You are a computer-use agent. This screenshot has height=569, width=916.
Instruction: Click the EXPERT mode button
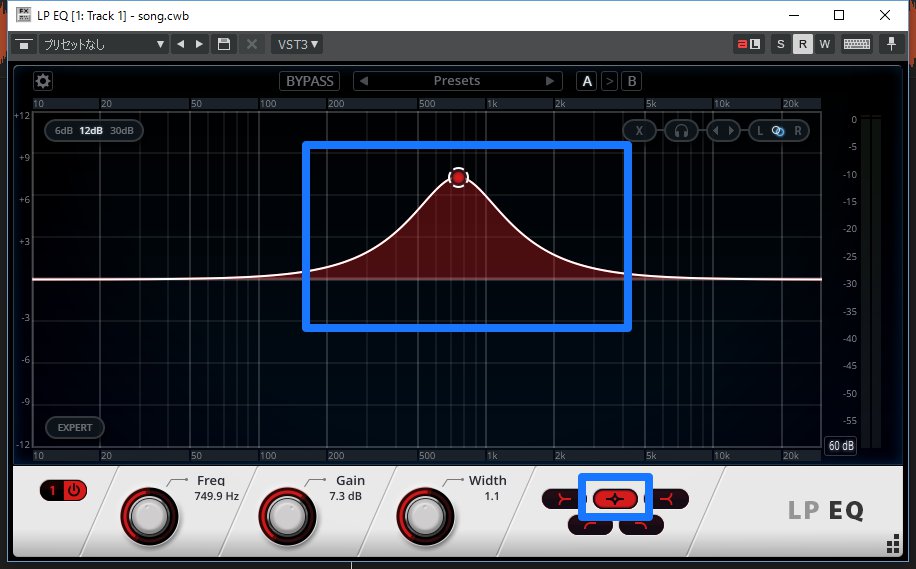tap(75, 428)
